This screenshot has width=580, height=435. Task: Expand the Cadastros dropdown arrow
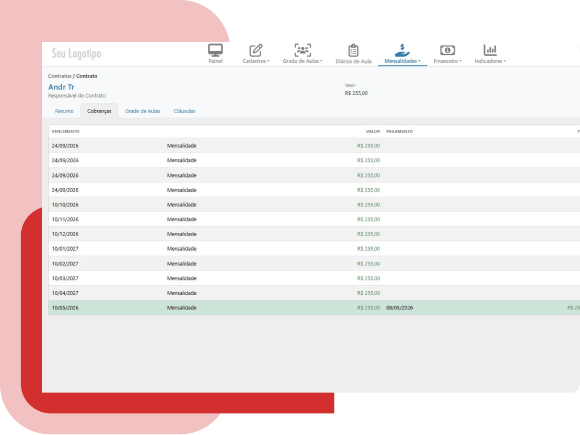tap(268, 61)
